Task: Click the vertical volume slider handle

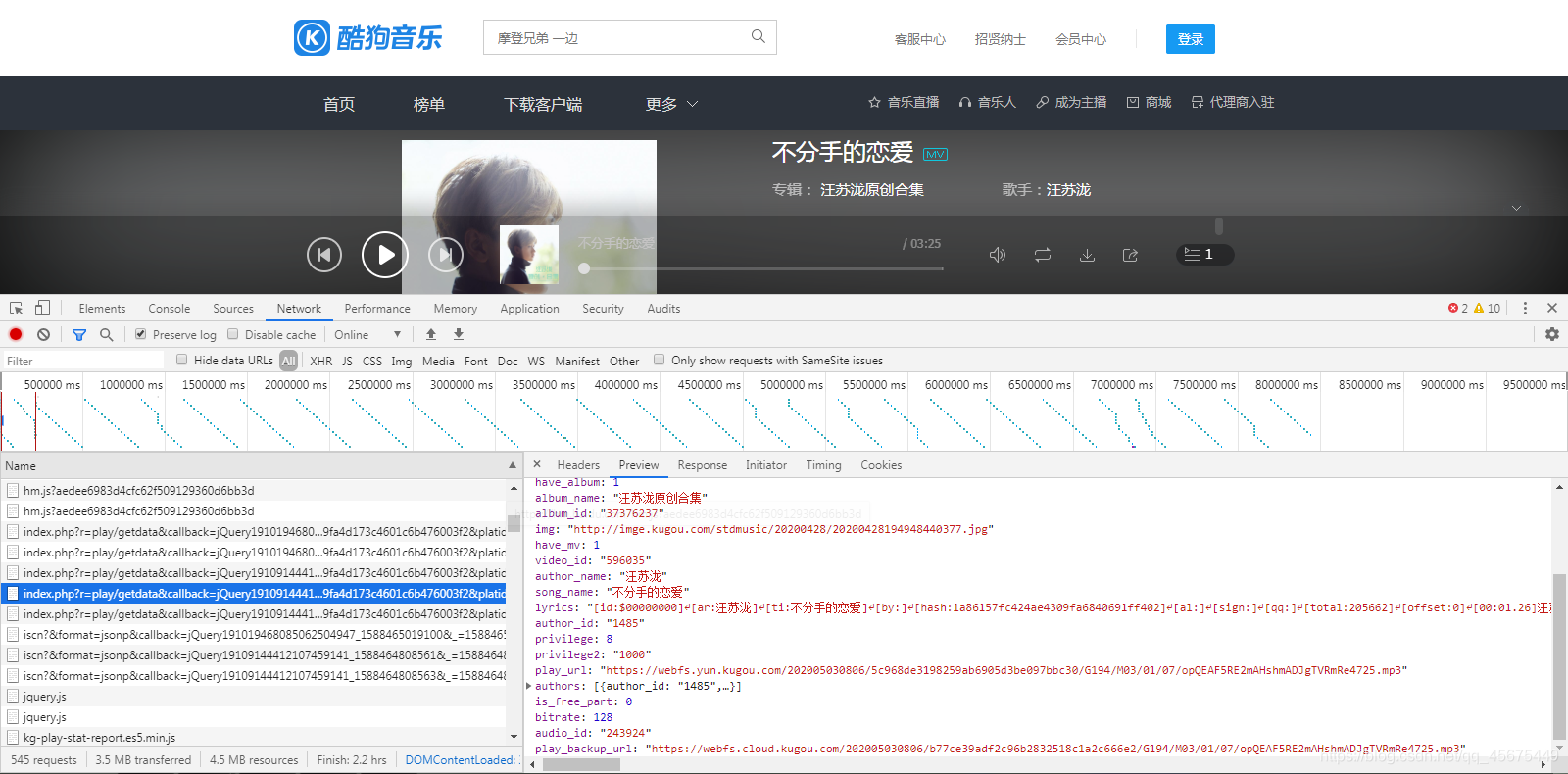Action: [1219, 226]
